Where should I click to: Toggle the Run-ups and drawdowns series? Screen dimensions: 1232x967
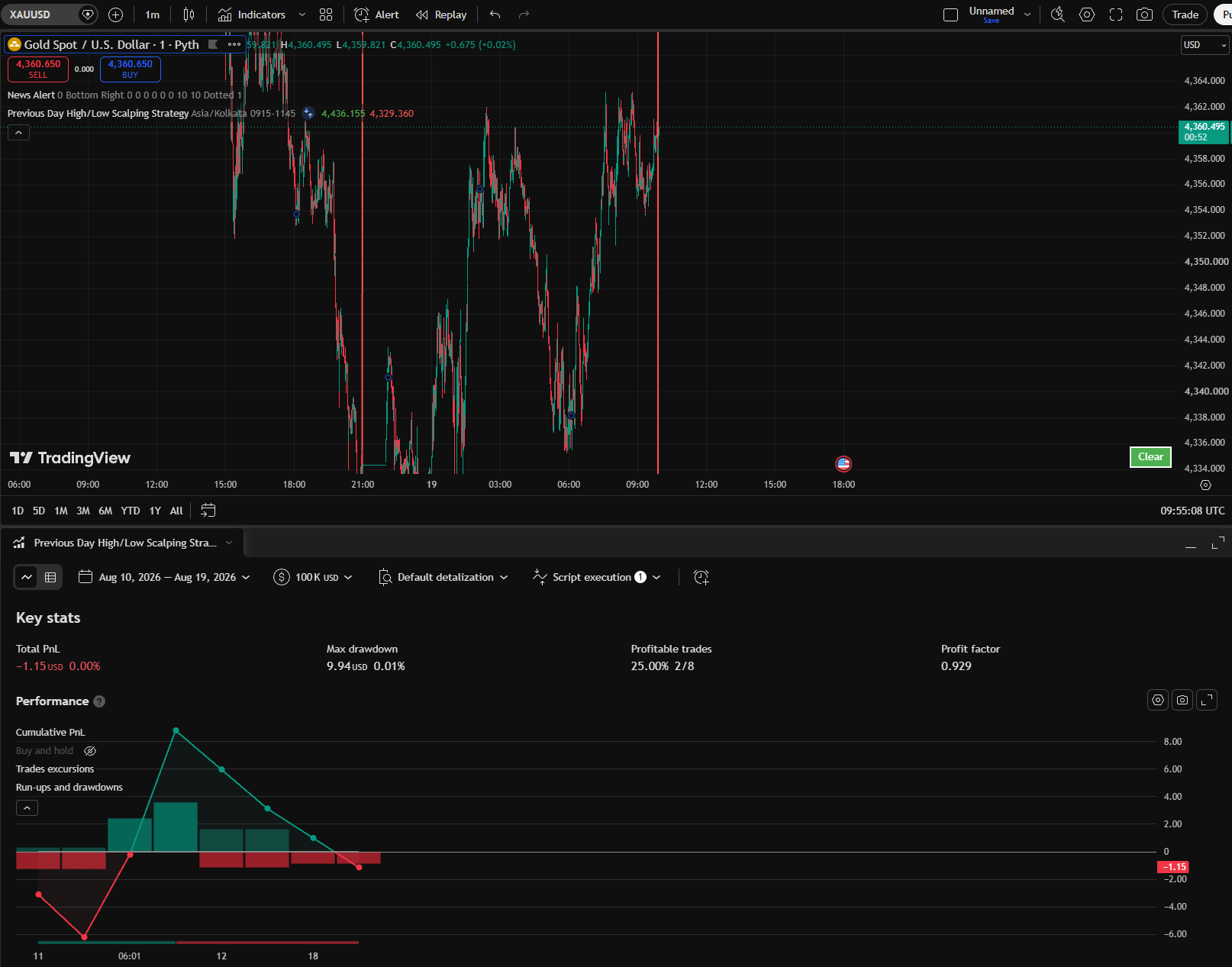69,787
